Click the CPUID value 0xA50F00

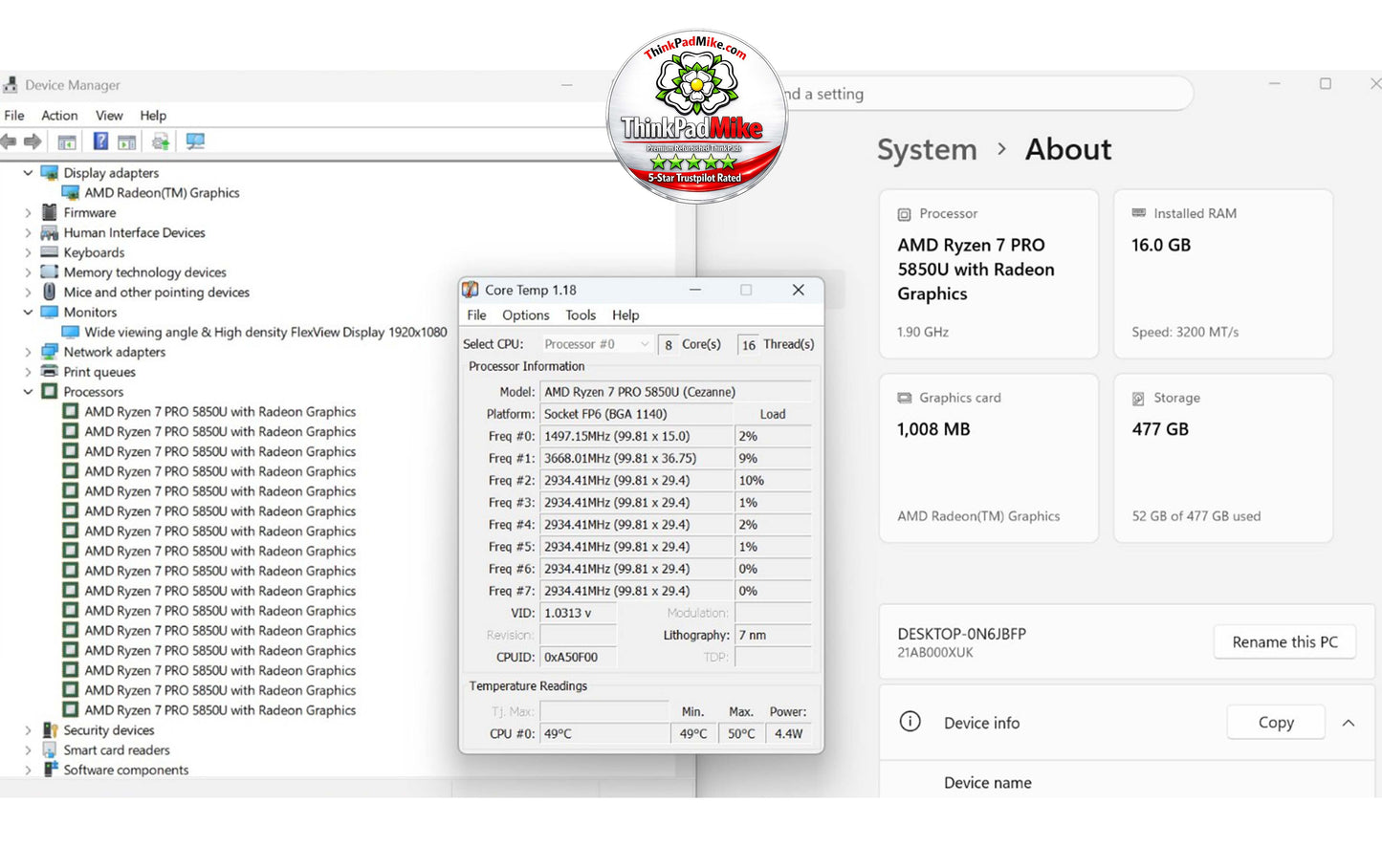click(x=578, y=657)
